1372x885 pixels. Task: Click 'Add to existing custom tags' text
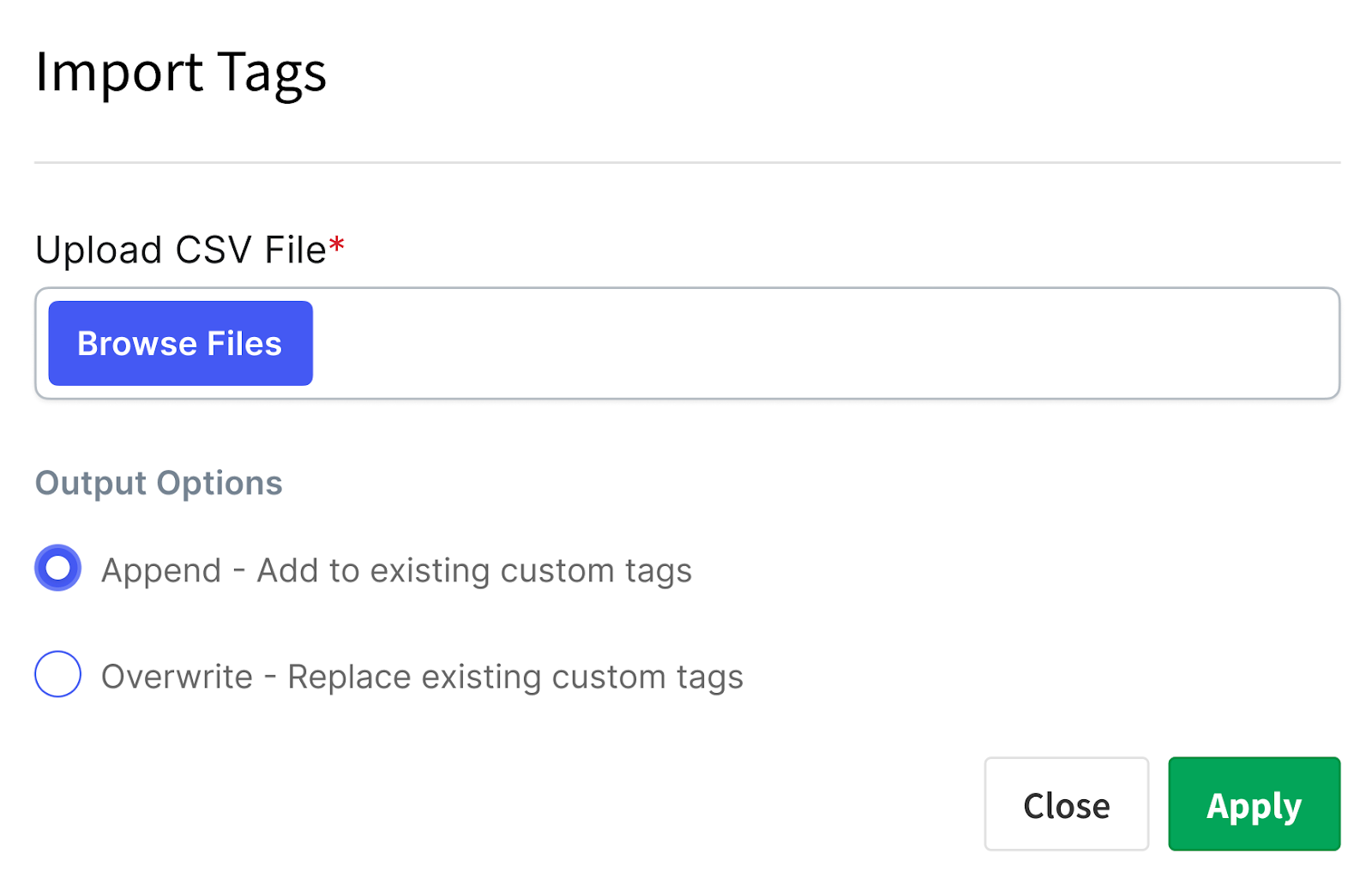pos(474,571)
